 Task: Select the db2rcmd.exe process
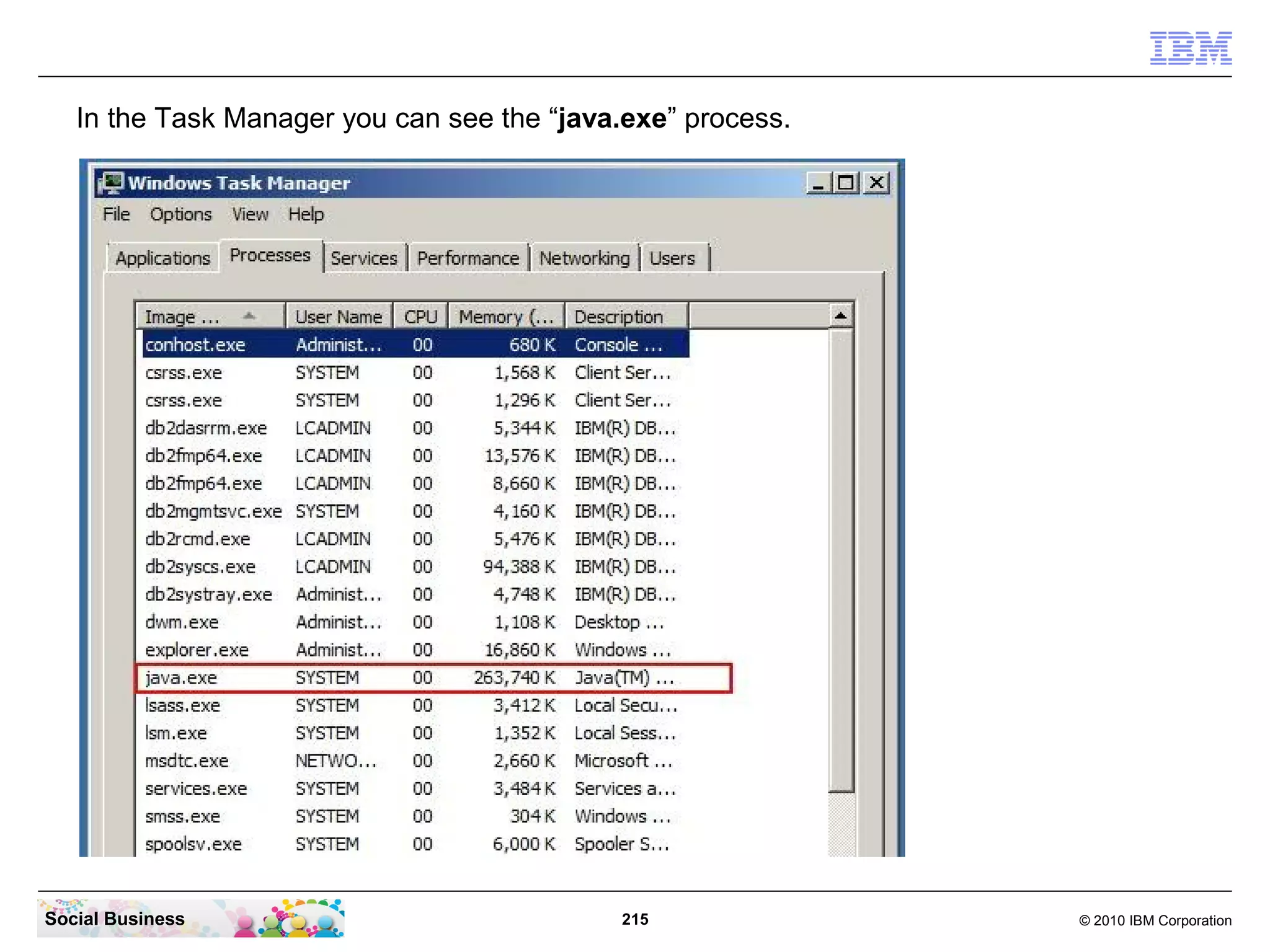[x=415, y=539]
